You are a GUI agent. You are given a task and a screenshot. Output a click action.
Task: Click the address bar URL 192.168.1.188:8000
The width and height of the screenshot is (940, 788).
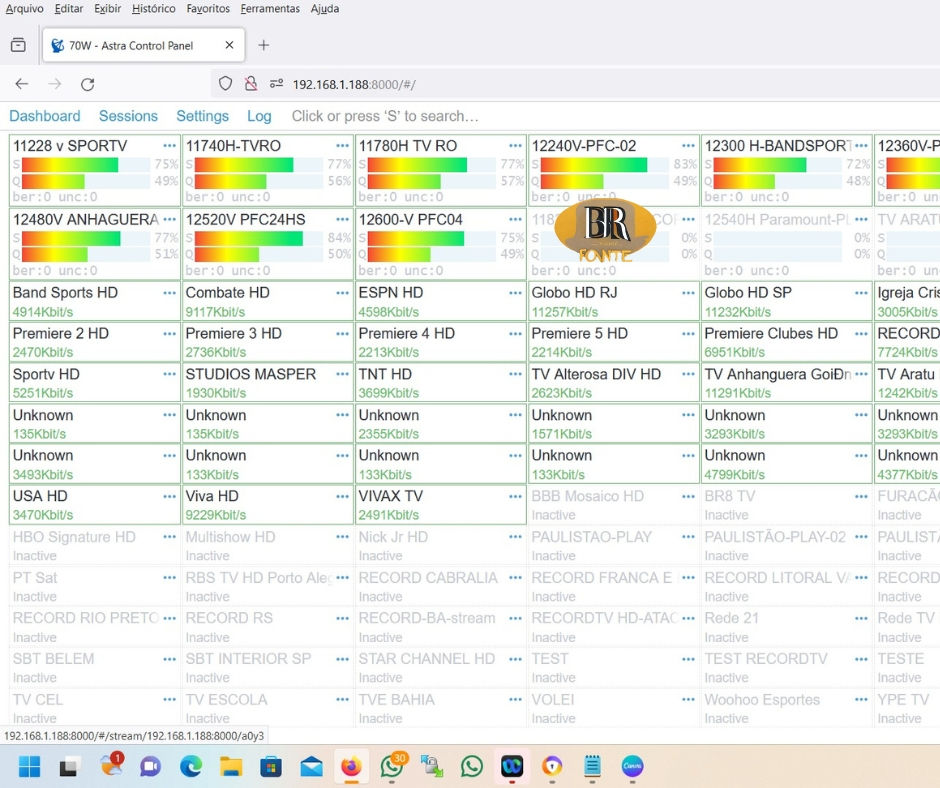coord(354,85)
